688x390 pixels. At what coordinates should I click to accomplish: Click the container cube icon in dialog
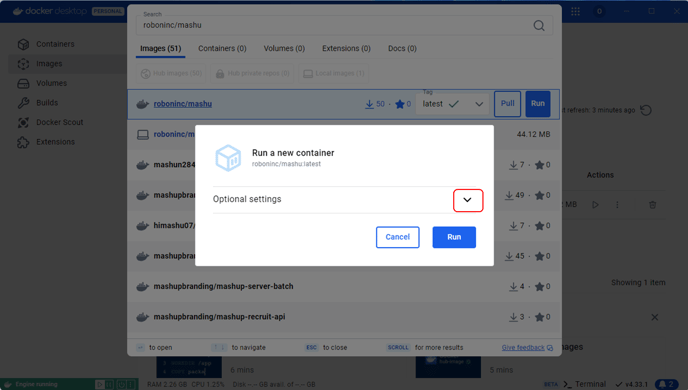click(228, 158)
